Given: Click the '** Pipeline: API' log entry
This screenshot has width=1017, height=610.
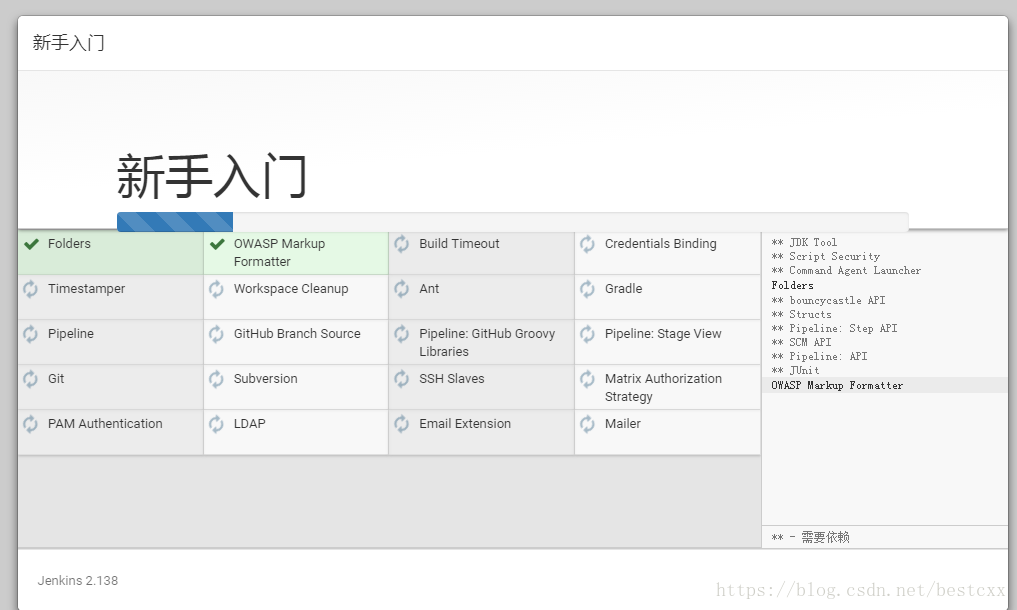Looking at the screenshot, I should 819,356.
